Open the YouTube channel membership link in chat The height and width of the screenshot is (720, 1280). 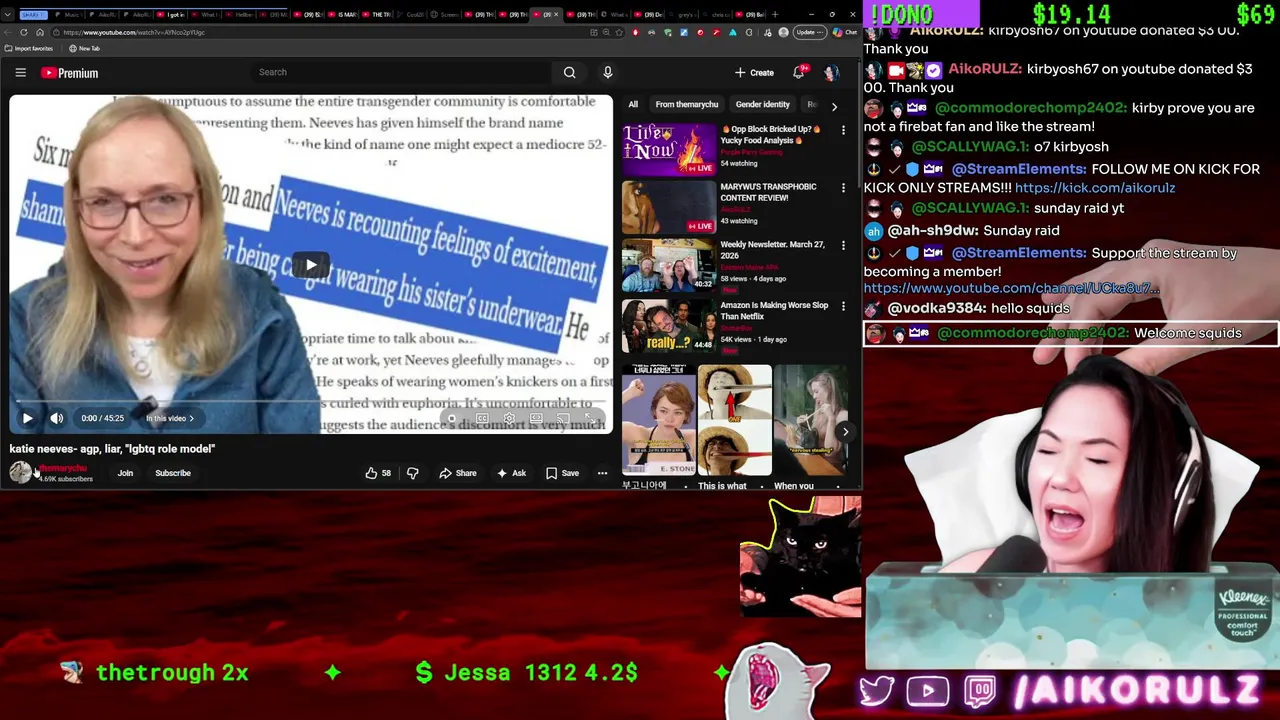(1011, 289)
